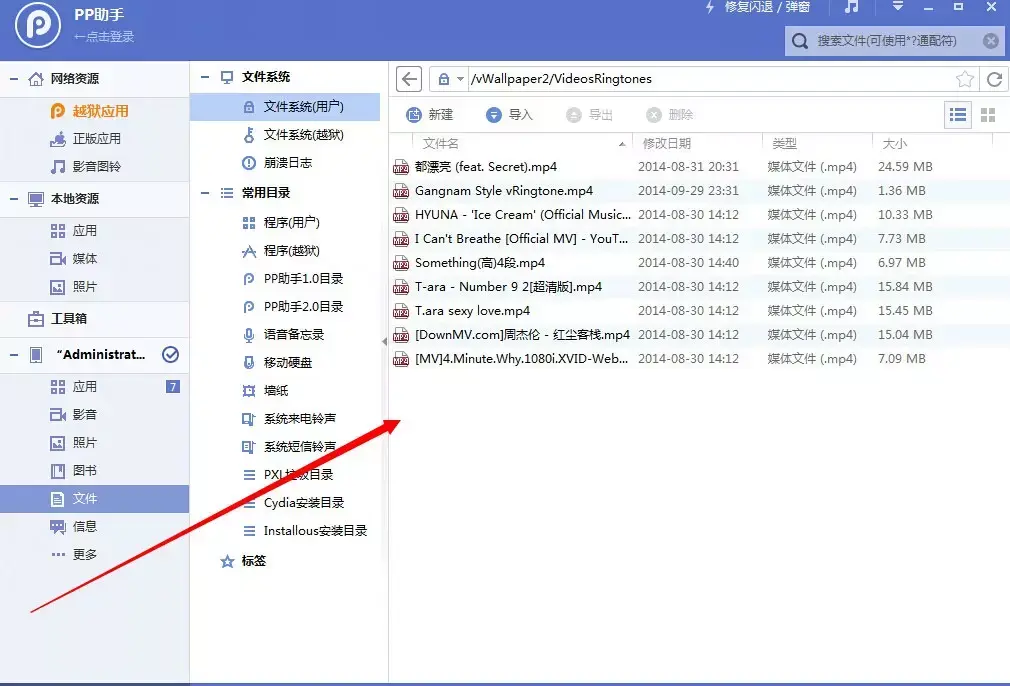This screenshot has width=1010, height=686.
Task: Star the current folder path as favorite
Action: pos(964,79)
